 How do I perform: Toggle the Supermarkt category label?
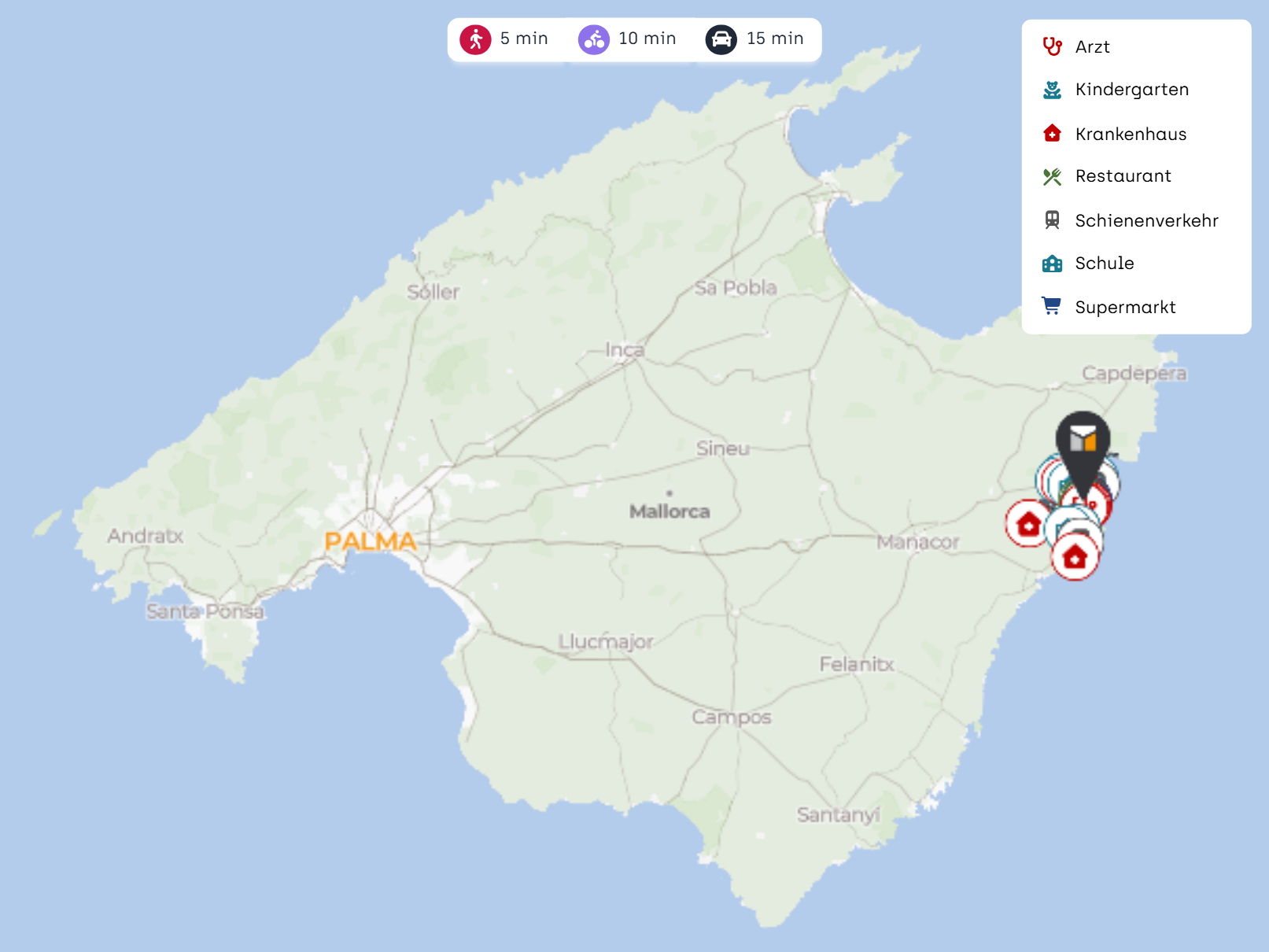[1125, 308]
